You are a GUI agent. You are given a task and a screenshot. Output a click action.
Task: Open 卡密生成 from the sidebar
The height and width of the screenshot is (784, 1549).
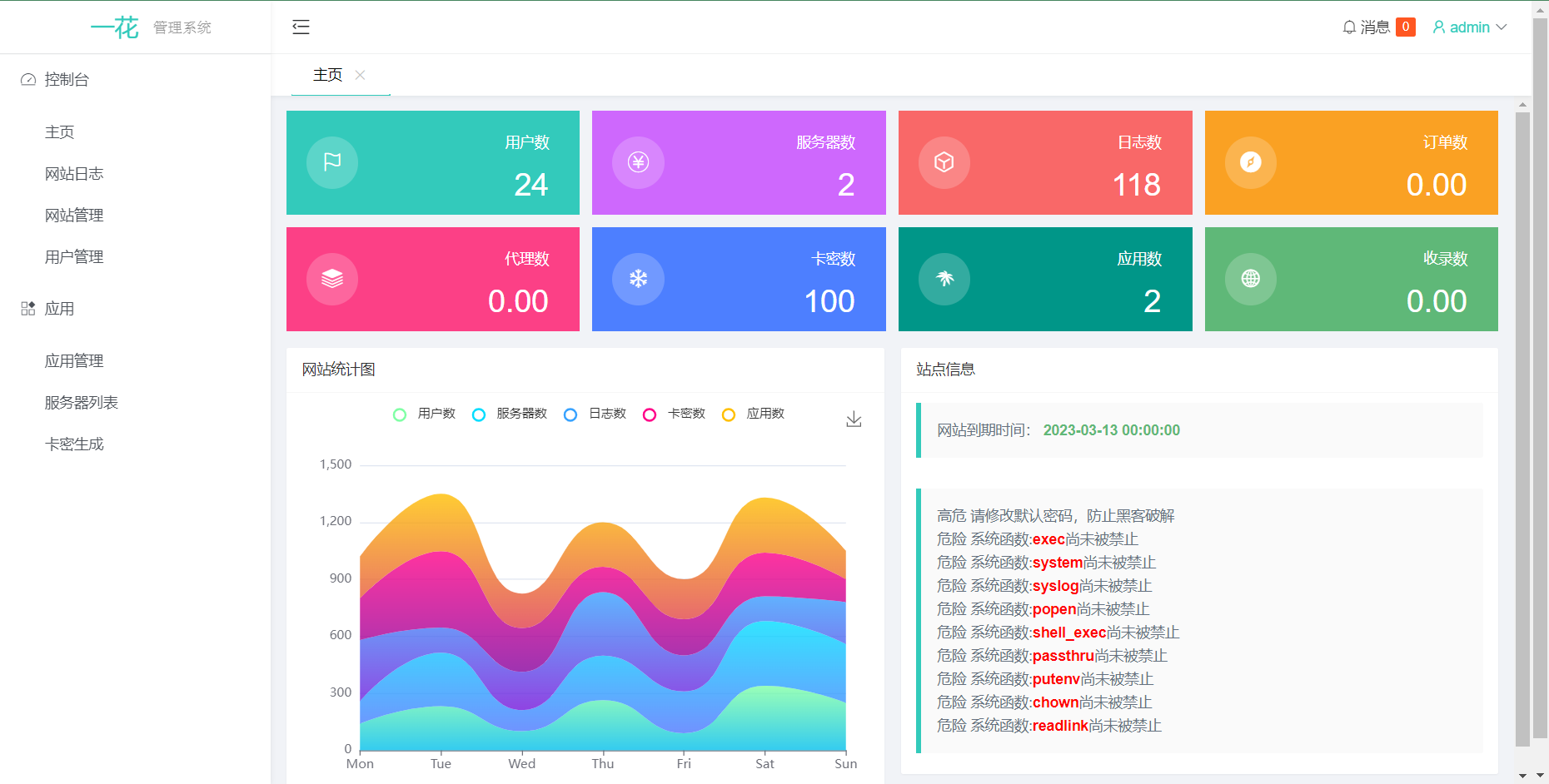pos(74,444)
